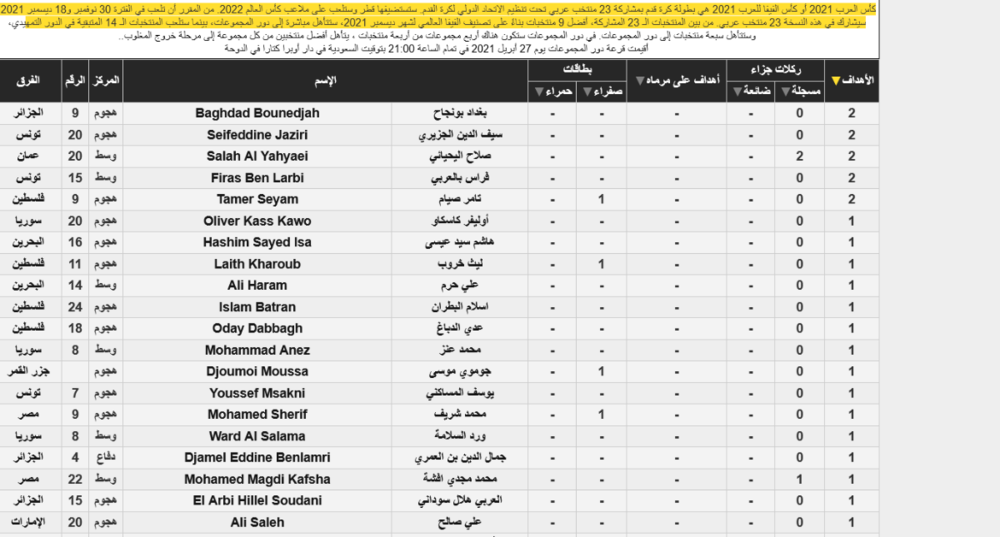This screenshot has width=1000, height=537.
Task: Click the Arabic name علي حرم
Action: pyautogui.click(x=460, y=286)
